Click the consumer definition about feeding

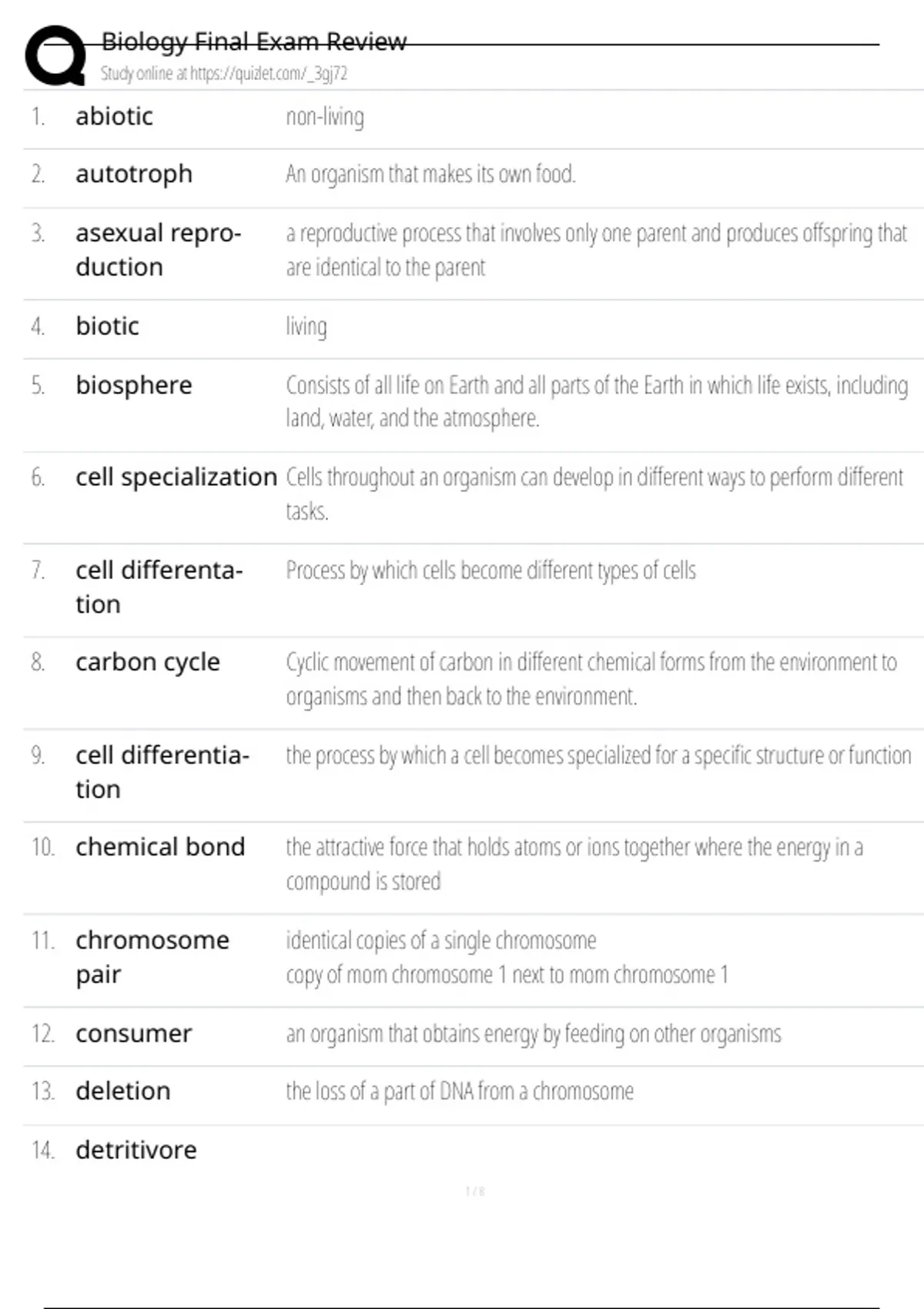click(x=533, y=1033)
